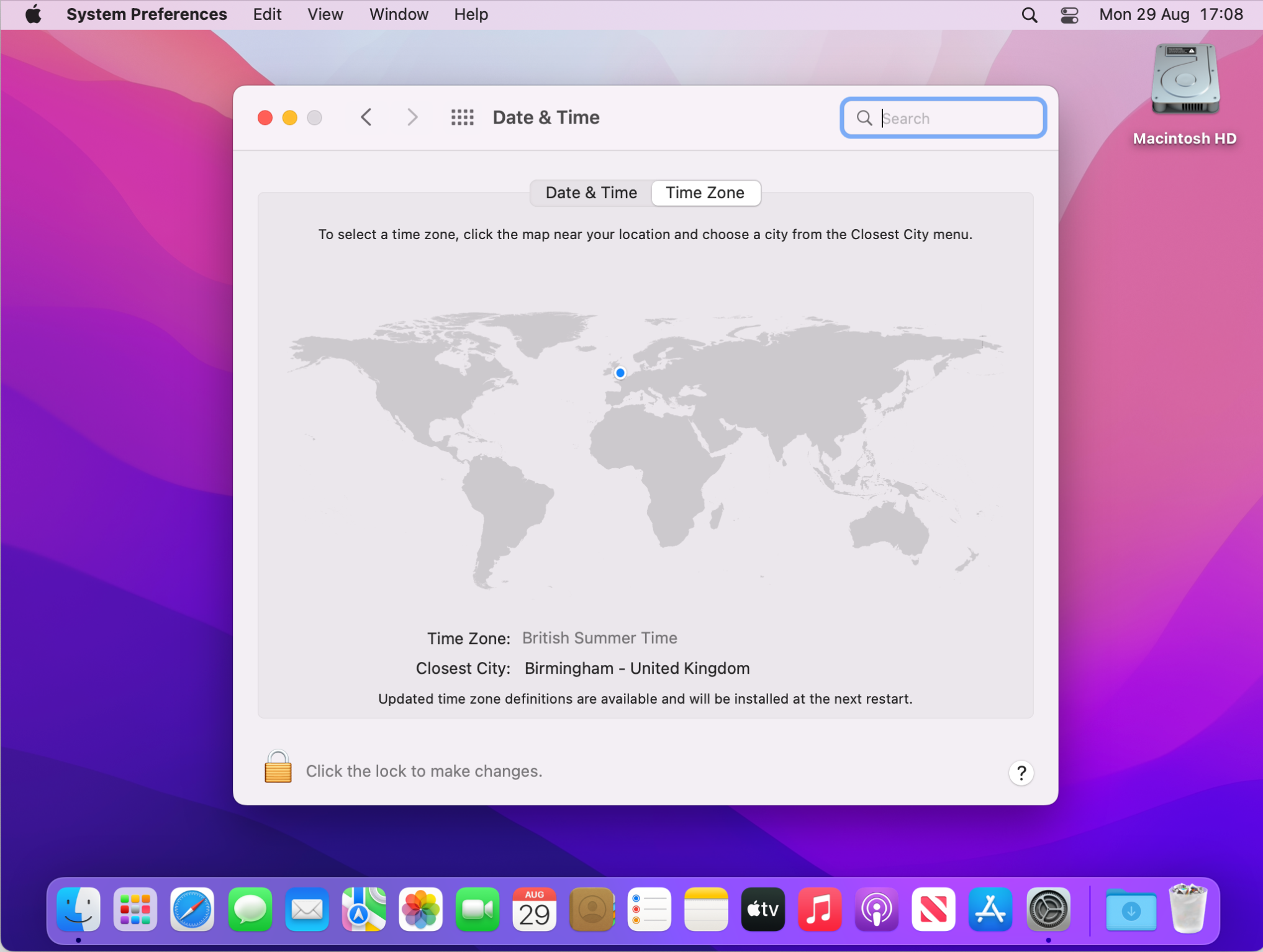This screenshot has height=952, width=1263.
Task: Click the lock icon to make changes
Action: pos(278,767)
